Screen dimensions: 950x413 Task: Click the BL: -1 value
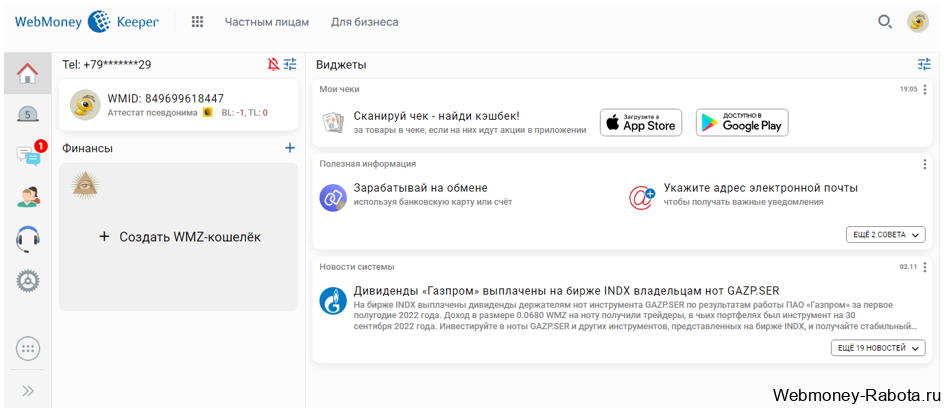[x=233, y=113]
